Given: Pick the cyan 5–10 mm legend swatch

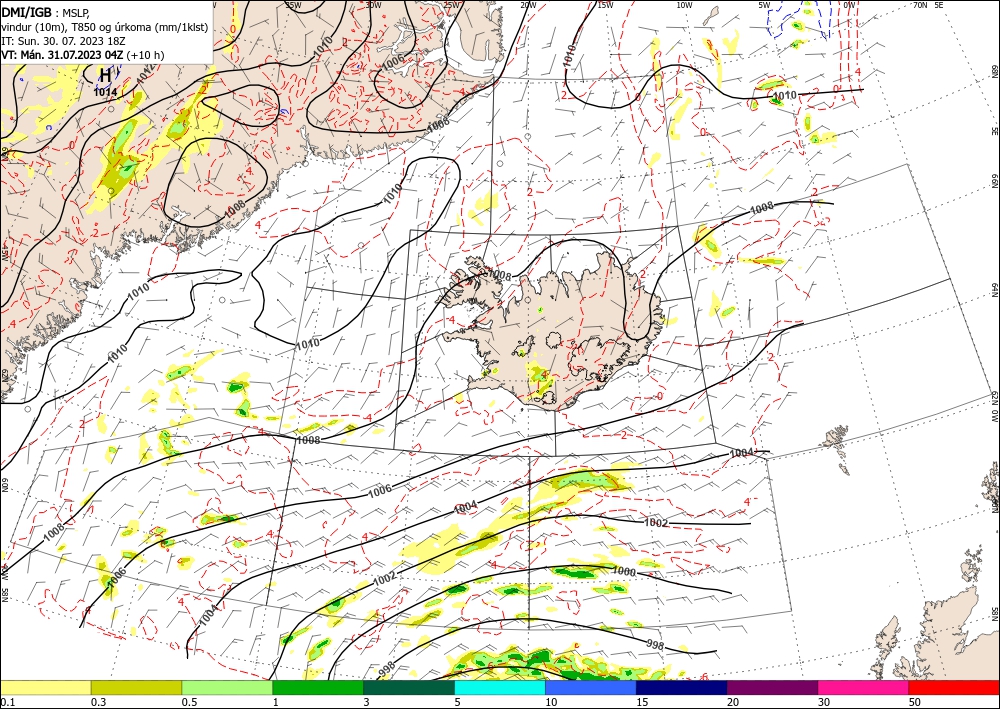Looking at the screenshot, I should pos(500,687).
